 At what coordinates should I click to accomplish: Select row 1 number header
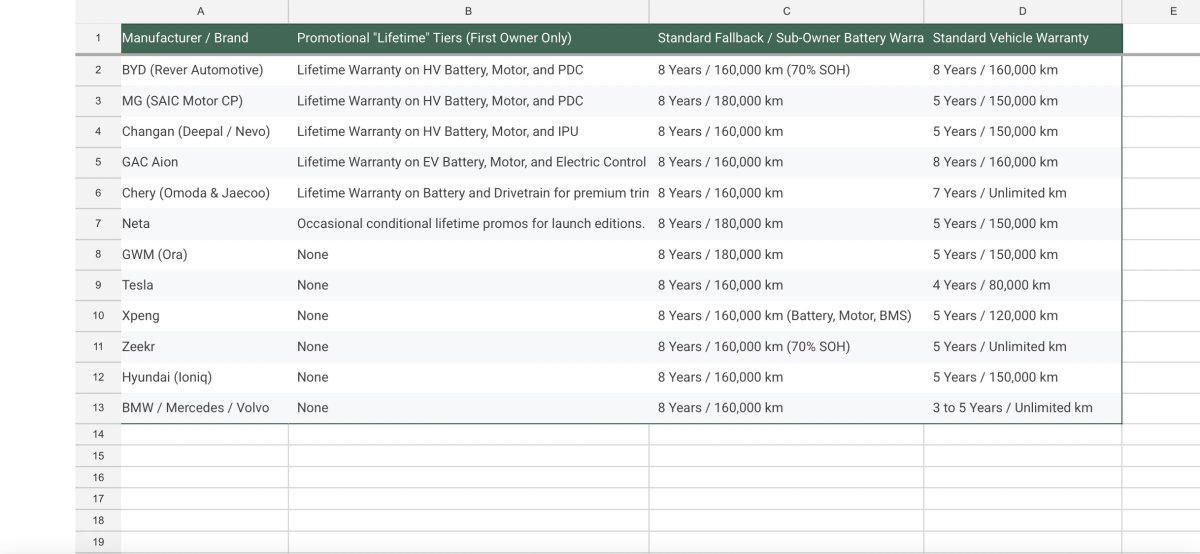click(98, 38)
